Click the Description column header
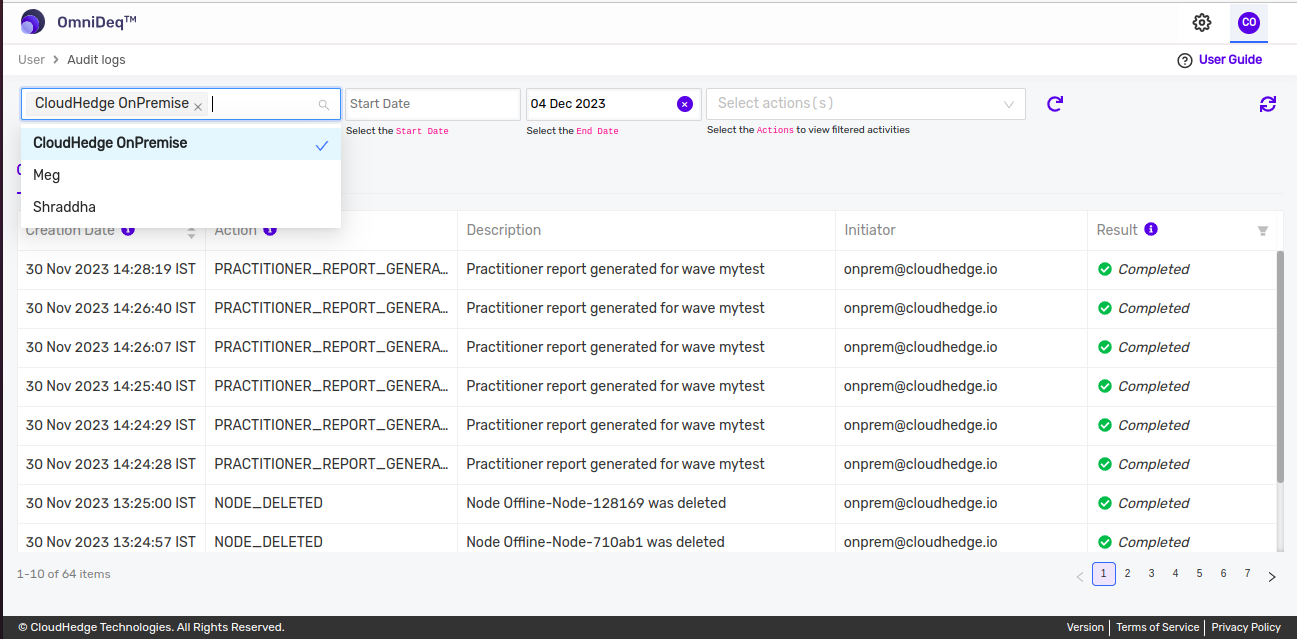The height and width of the screenshot is (639, 1297). click(x=504, y=230)
